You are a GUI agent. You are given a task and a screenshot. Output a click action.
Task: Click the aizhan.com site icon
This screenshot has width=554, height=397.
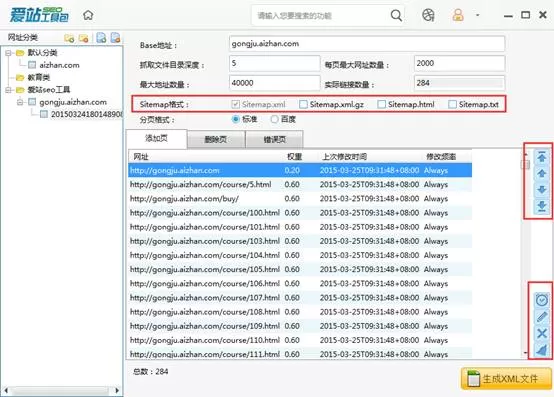click(x=32, y=65)
